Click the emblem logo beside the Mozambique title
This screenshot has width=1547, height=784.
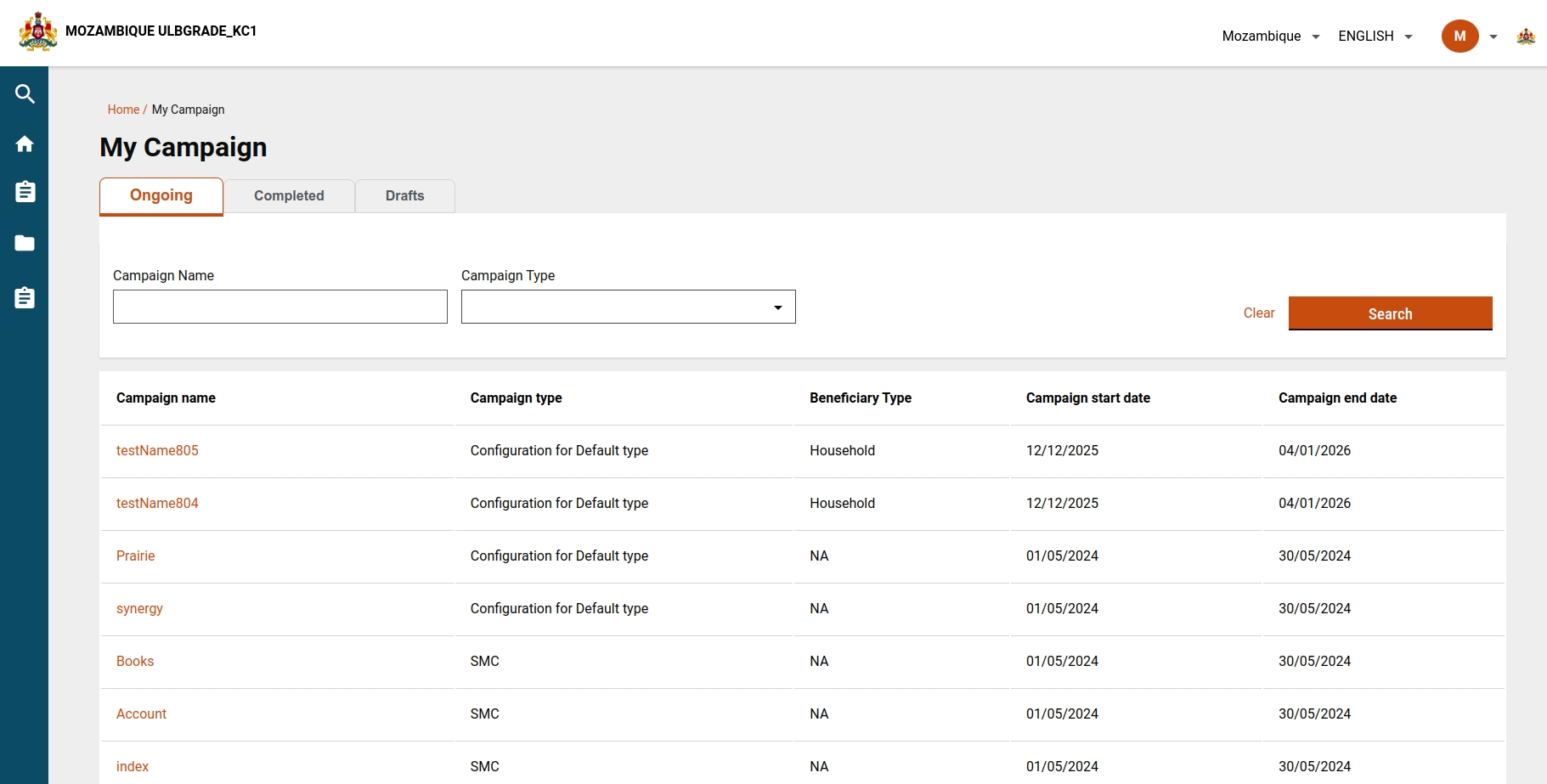[38, 32]
